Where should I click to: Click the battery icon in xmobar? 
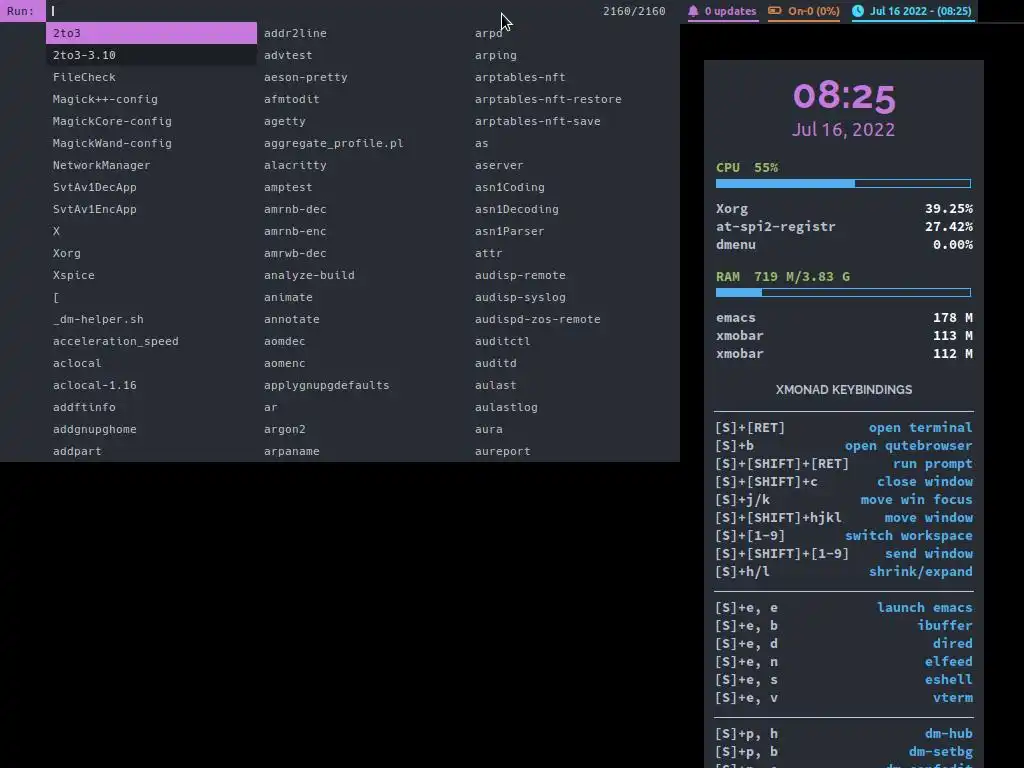click(775, 10)
